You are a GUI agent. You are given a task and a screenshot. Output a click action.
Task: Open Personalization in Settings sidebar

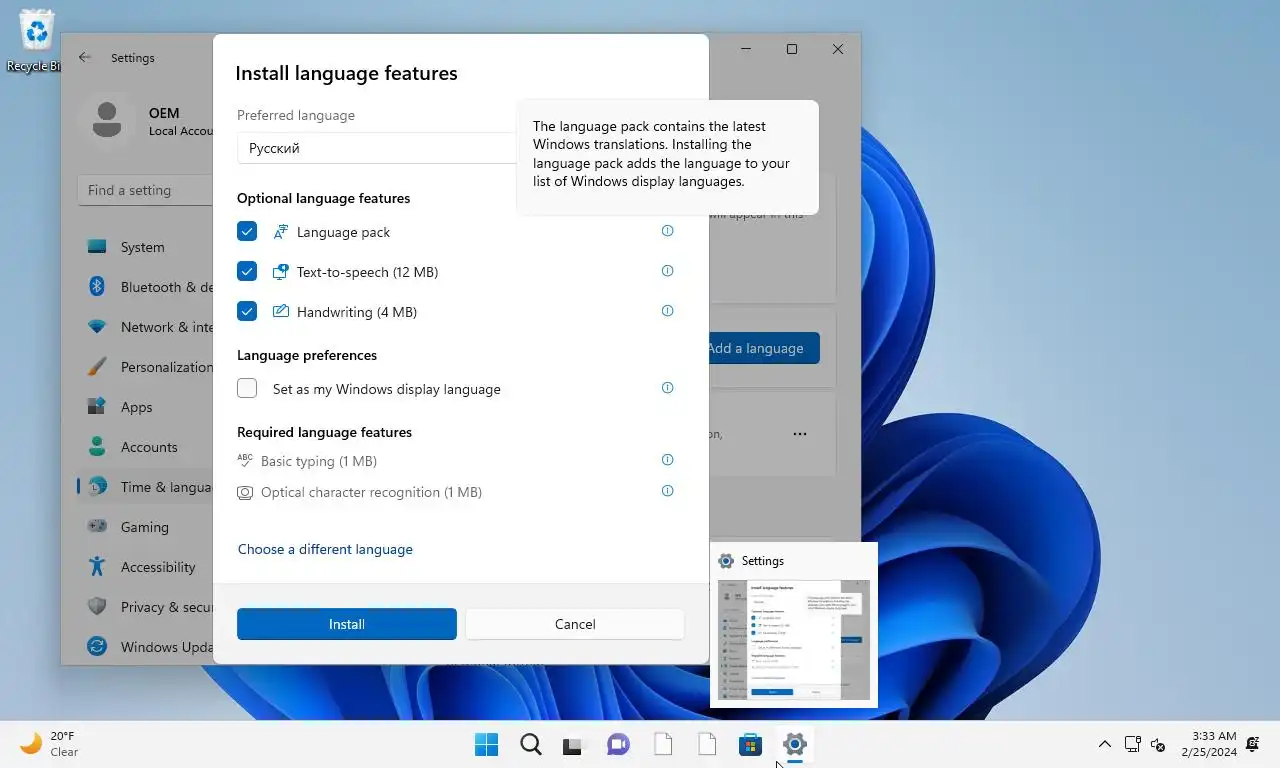[x=146, y=367]
